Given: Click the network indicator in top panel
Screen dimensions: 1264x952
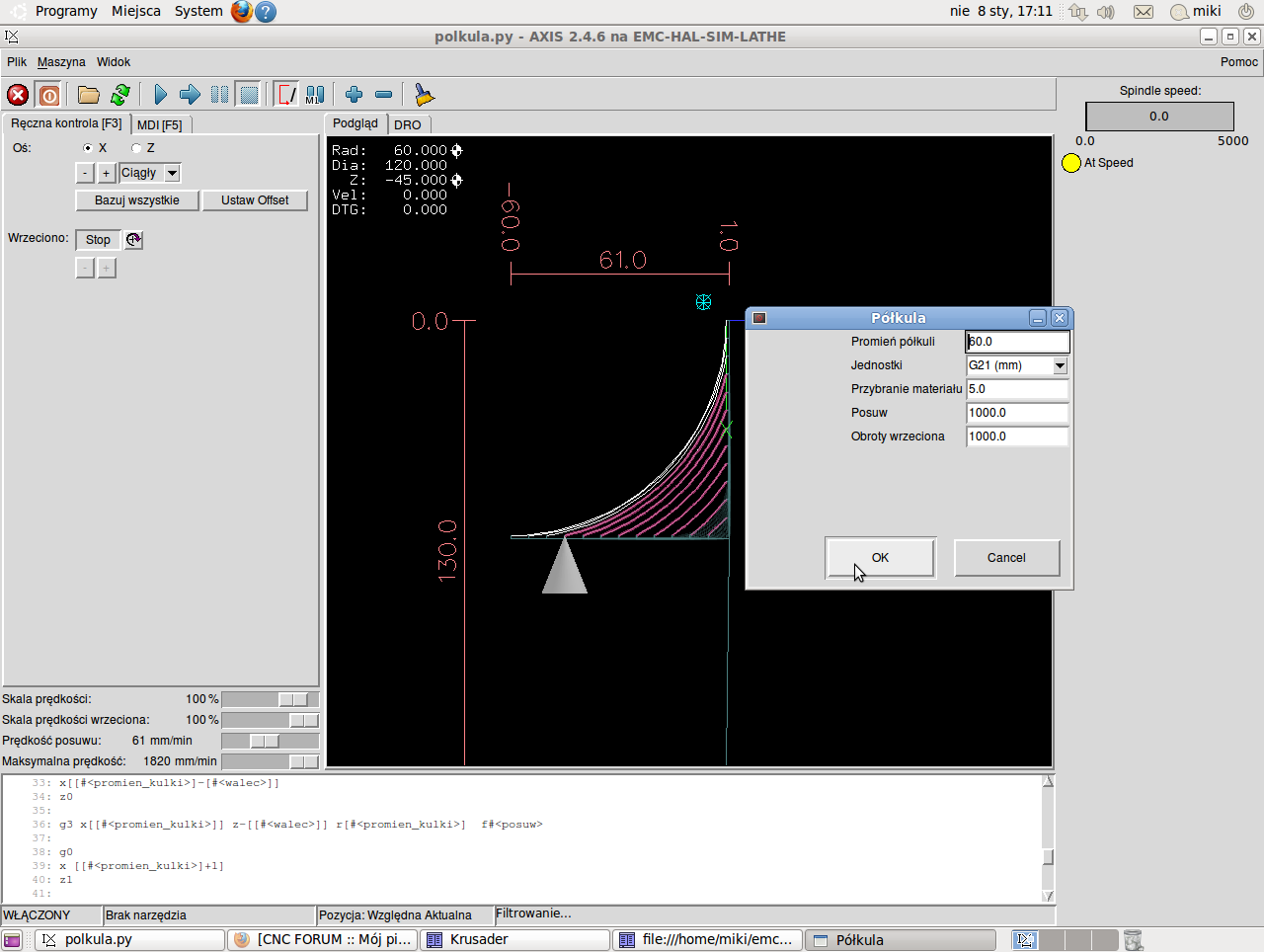Looking at the screenshot, I should (1078, 12).
